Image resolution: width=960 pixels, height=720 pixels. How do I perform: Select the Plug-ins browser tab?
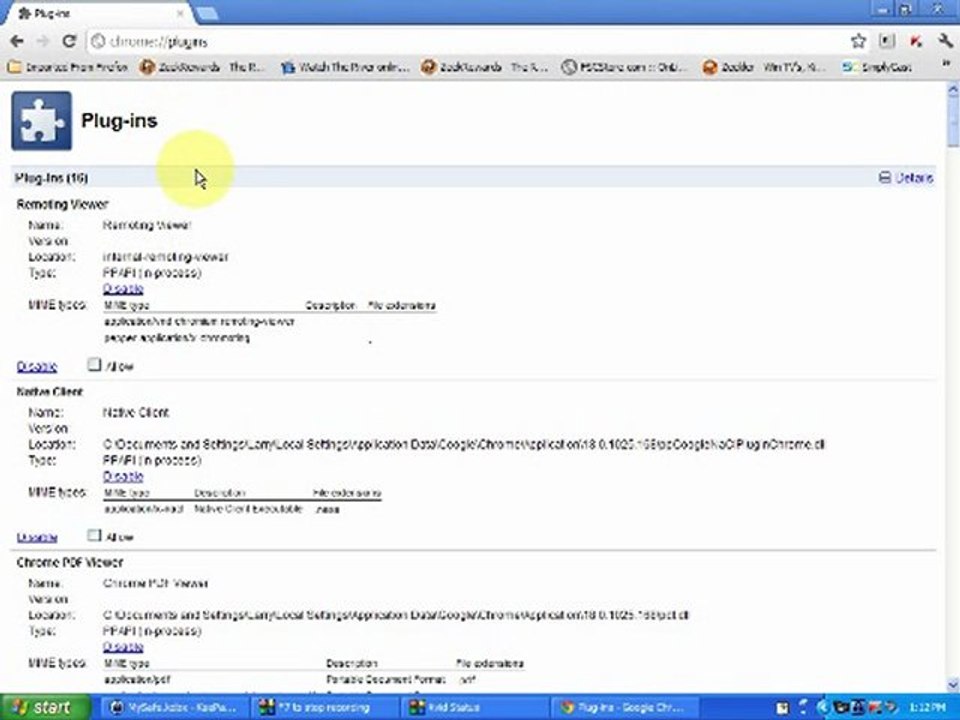point(98,13)
